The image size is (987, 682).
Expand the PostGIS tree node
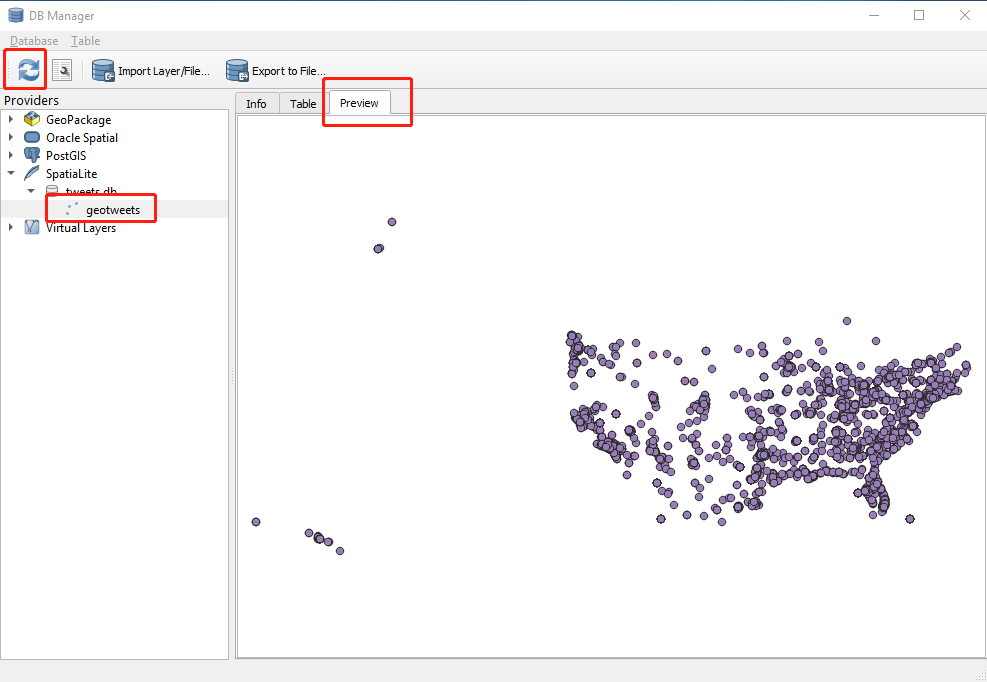9,155
